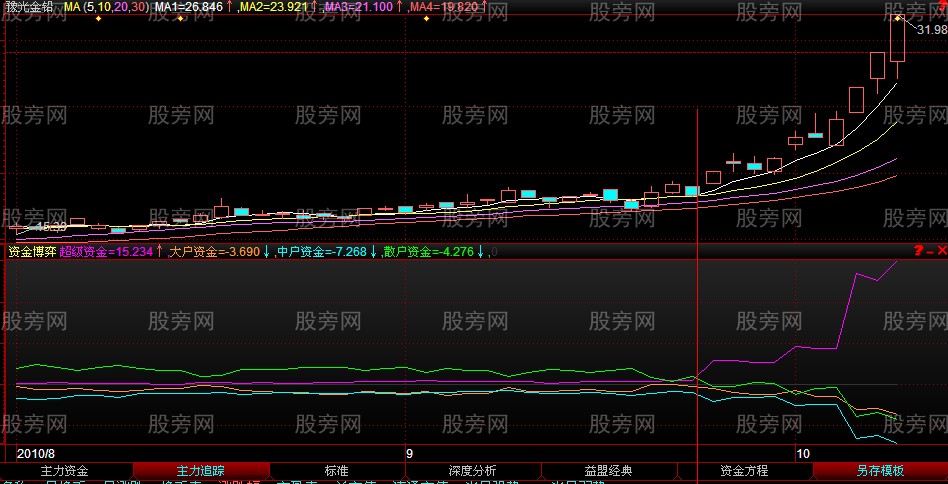Click the yellow diamond marker at top right

(897, 17)
